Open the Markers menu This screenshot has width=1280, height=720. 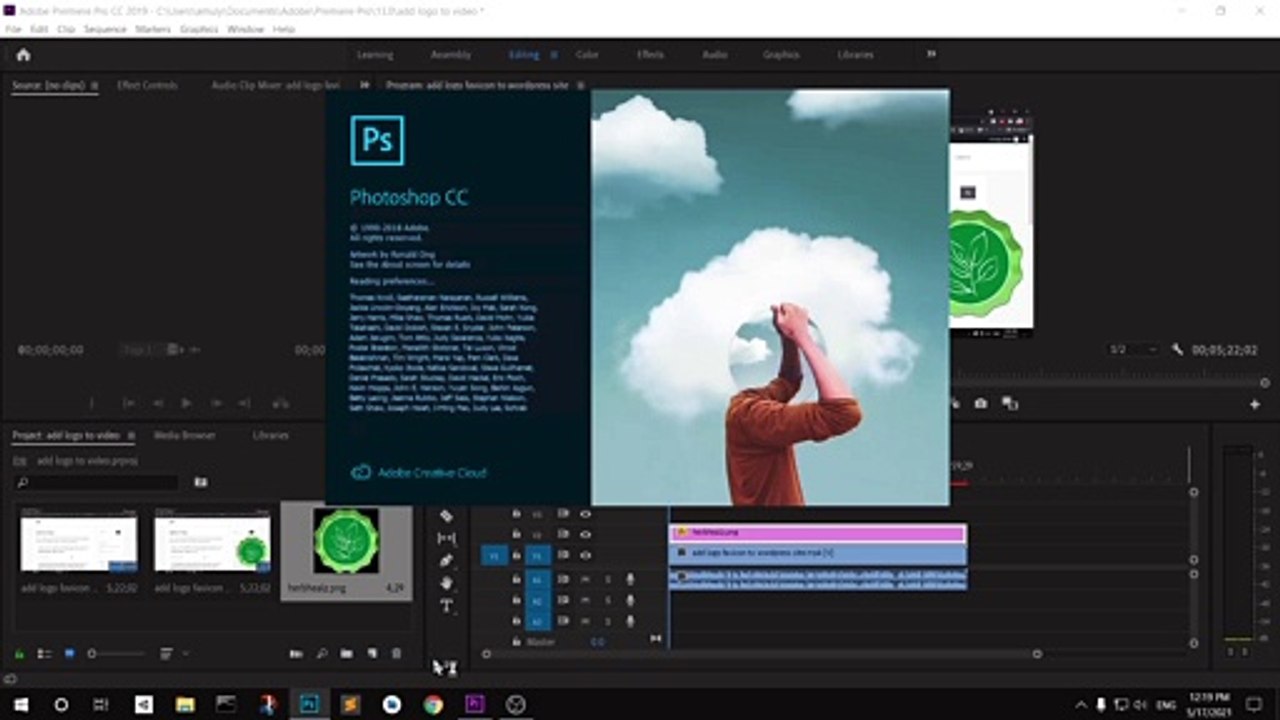(x=153, y=29)
